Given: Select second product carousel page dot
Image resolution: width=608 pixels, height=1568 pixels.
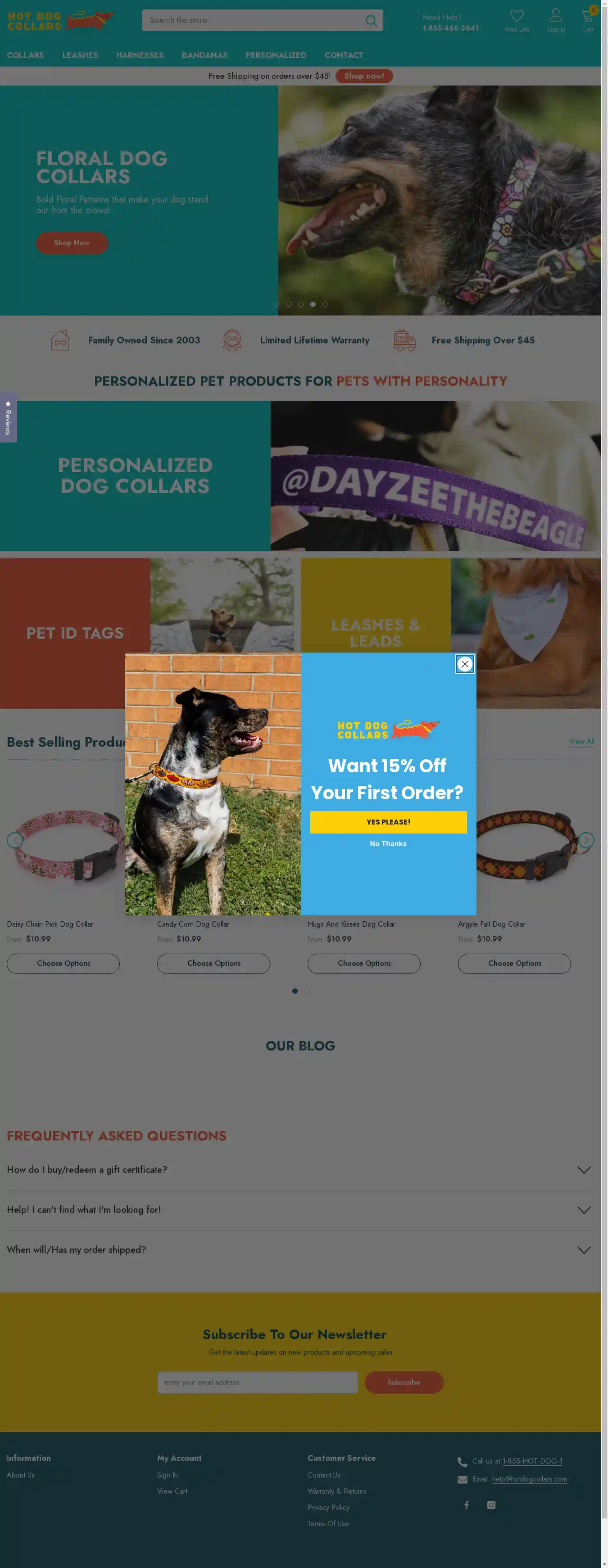Looking at the screenshot, I should click(x=307, y=991).
